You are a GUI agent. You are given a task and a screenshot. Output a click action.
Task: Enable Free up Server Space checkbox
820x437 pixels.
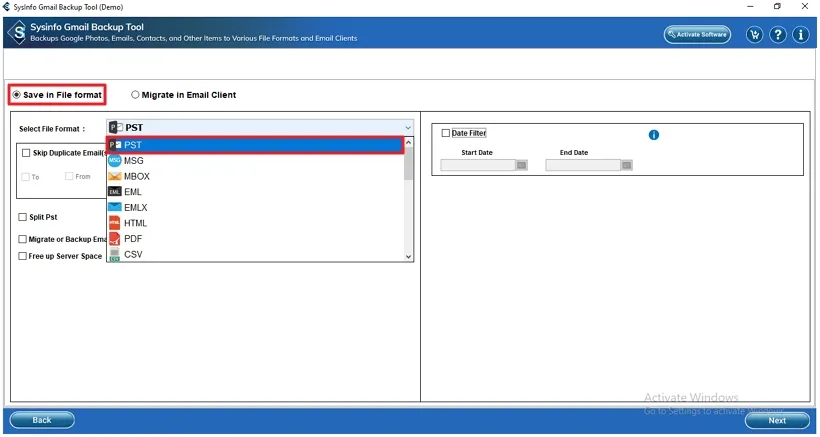pos(23,256)
